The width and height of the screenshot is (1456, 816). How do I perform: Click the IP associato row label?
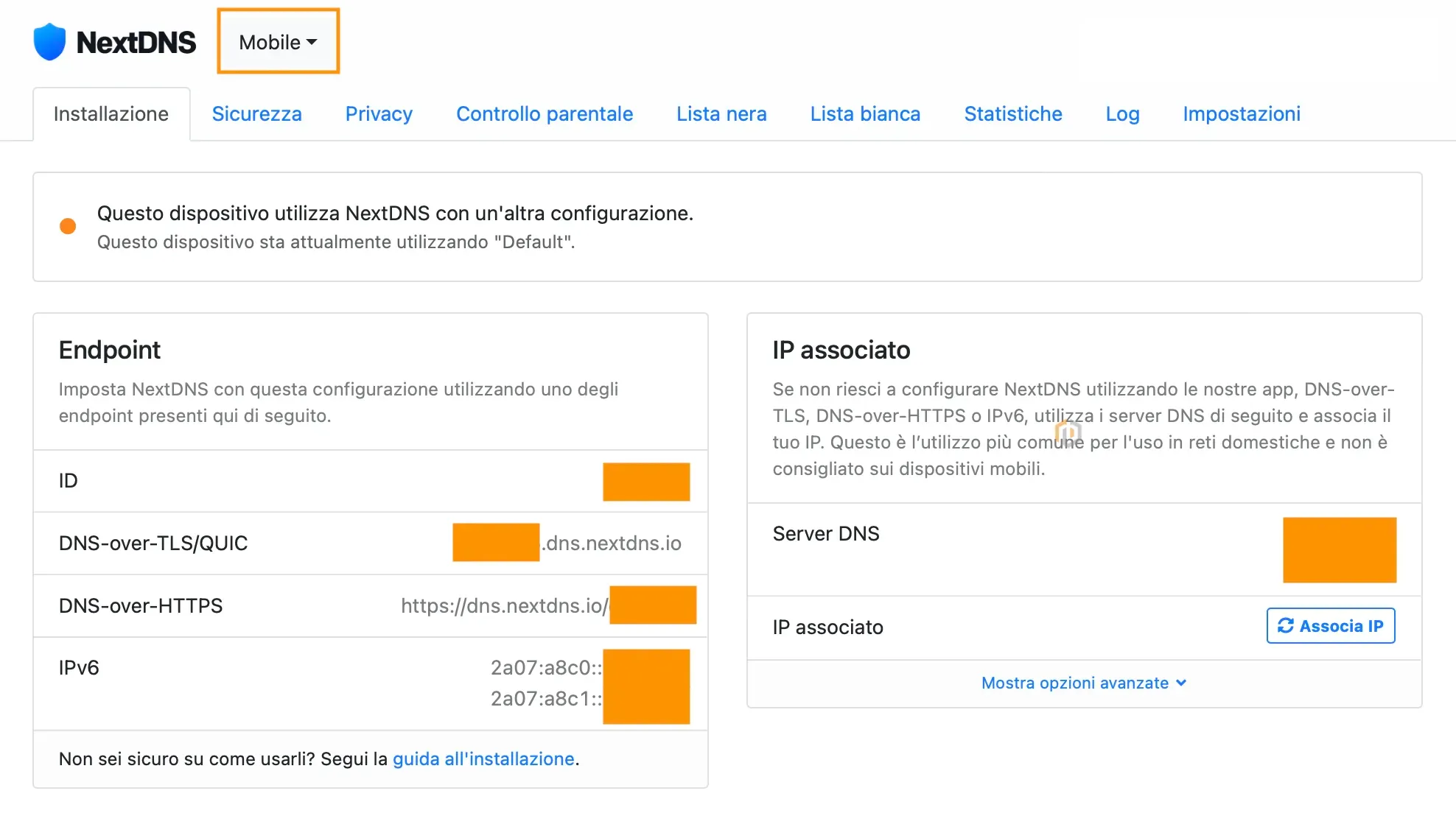click(x=828, y=627)
